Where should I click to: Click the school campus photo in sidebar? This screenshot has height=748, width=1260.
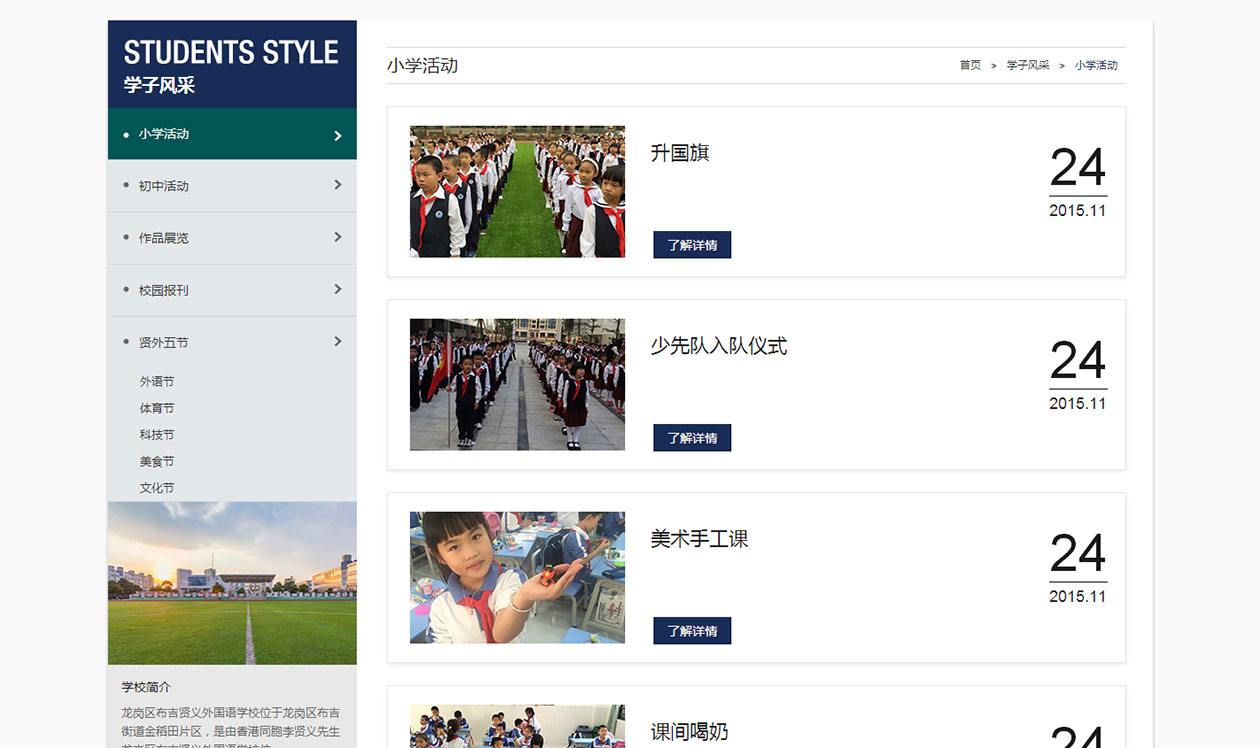click(x=232, y=583)
